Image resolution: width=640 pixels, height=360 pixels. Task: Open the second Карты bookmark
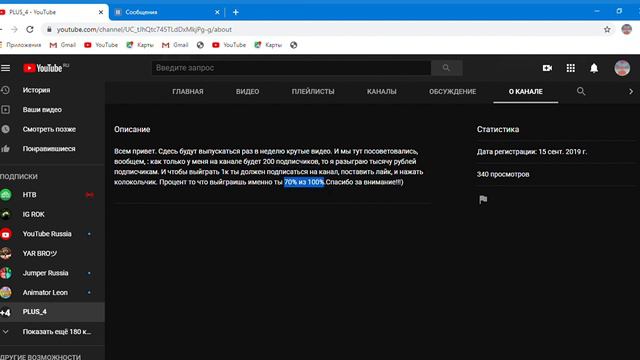point(268,45)
